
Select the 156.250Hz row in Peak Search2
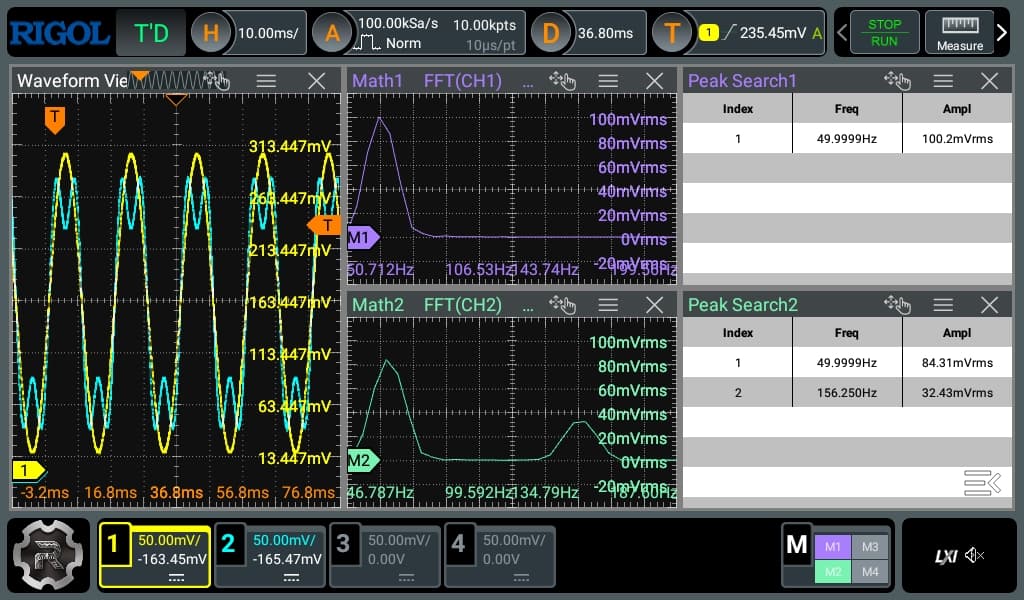click(x=847, y=392)
